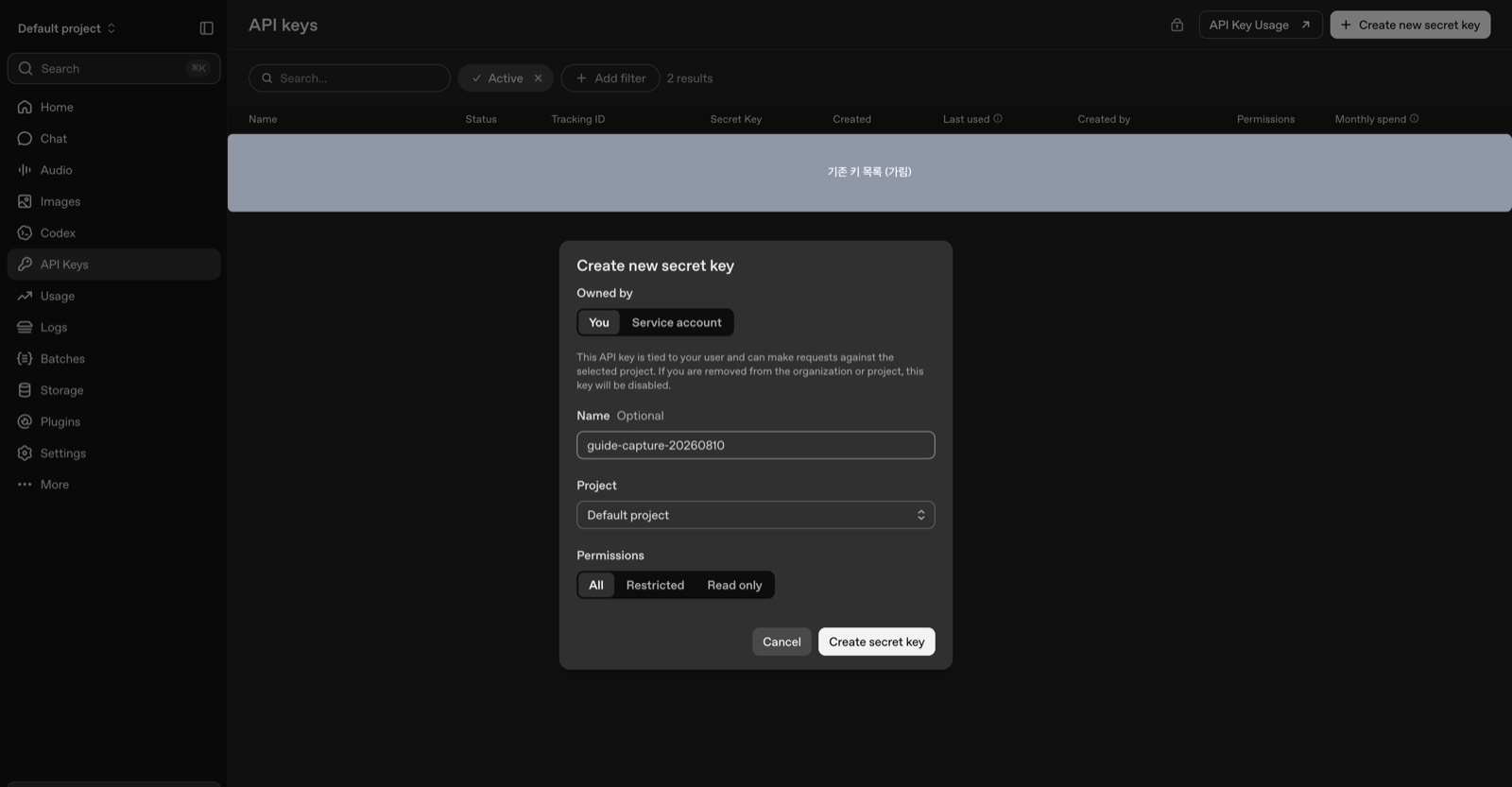Image resolution: width=1512 pixels, height=787 pixels.
Task: Open the Codex sidebar icon
Action: click(25, 232)
